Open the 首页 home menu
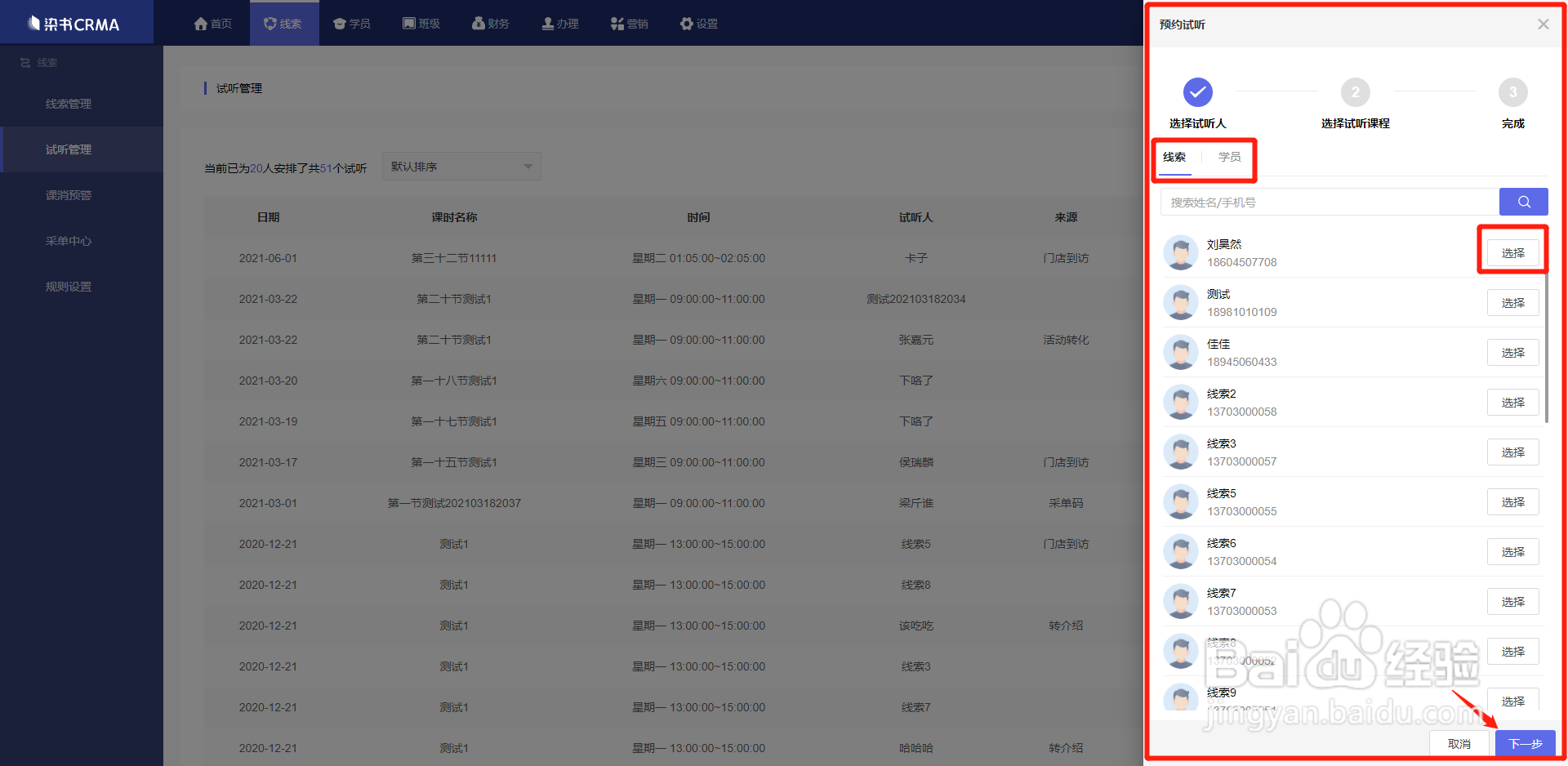Screen dimensions: 1568x766 (213, 24)
